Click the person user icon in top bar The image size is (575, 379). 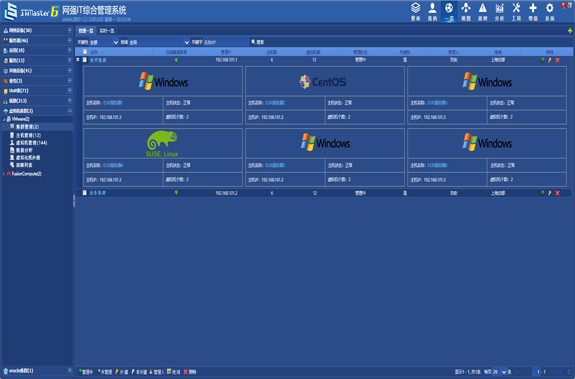tap(432, 11)
